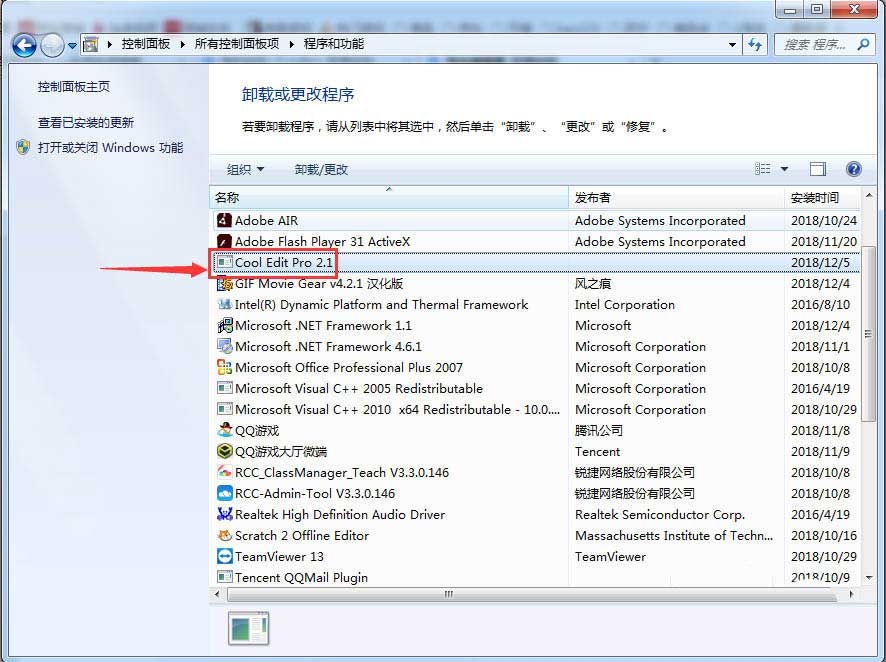
Task: Click the TeamViewer 13 icon
Action: click(x=224, y=556)
